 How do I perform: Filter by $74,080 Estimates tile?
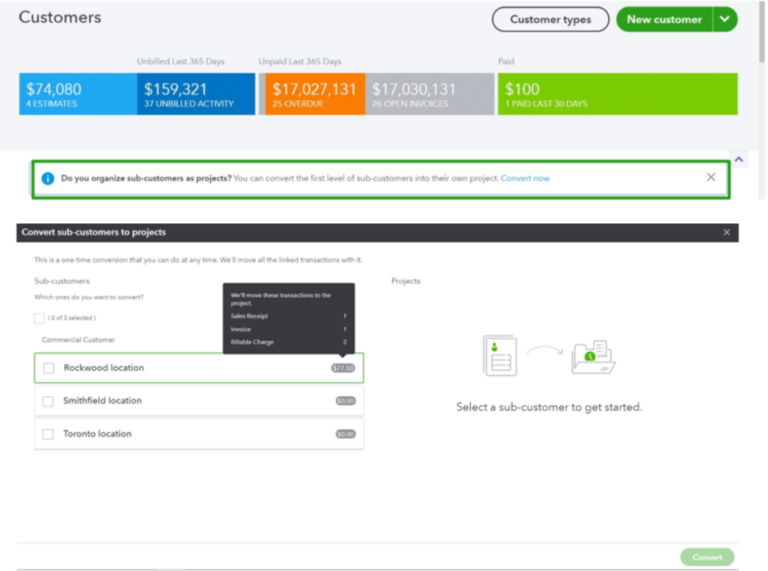coord(78,94)
